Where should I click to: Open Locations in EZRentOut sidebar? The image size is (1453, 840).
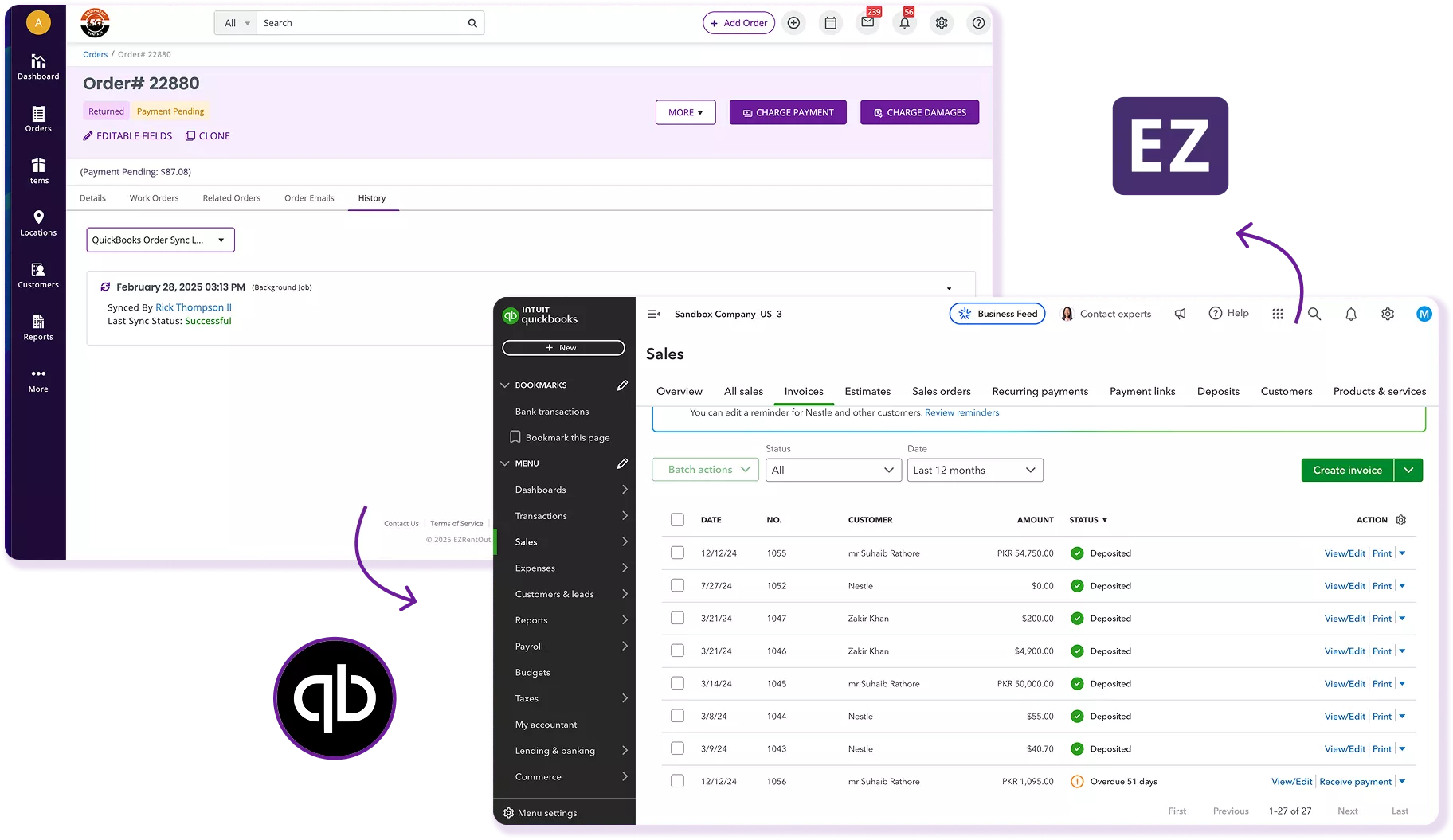pyautogui.click(x=38, y=223)
